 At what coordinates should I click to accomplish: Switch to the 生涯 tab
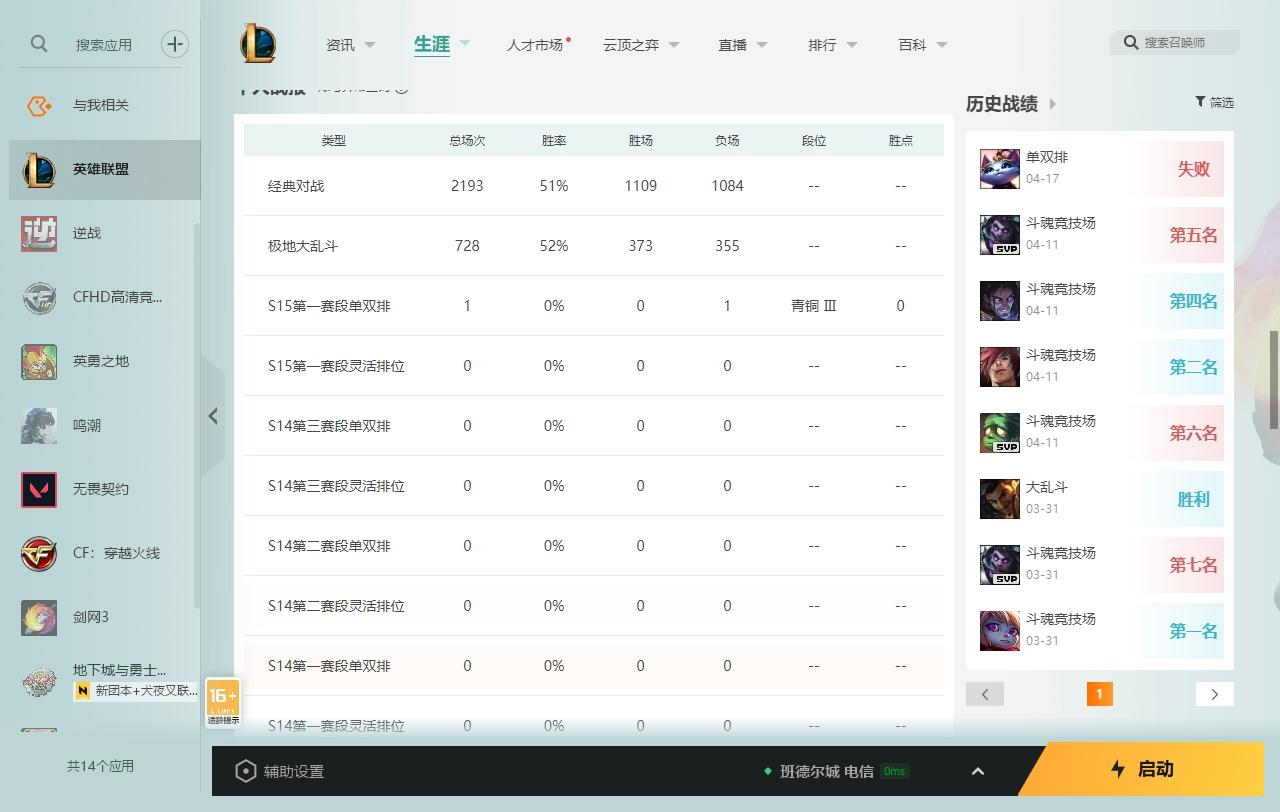[430, 44]
